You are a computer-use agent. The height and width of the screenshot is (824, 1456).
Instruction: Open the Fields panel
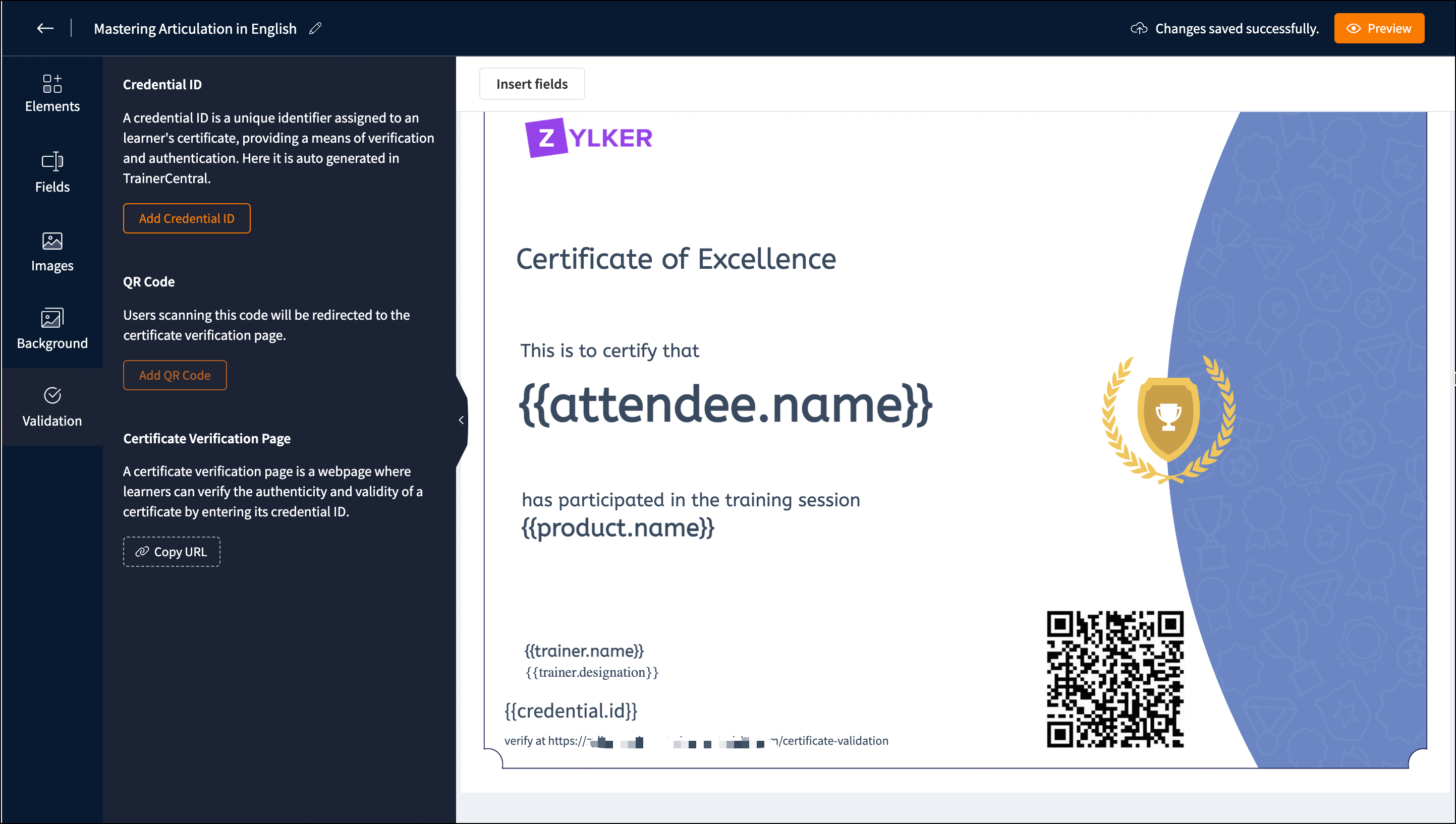[x=52, y=172]
